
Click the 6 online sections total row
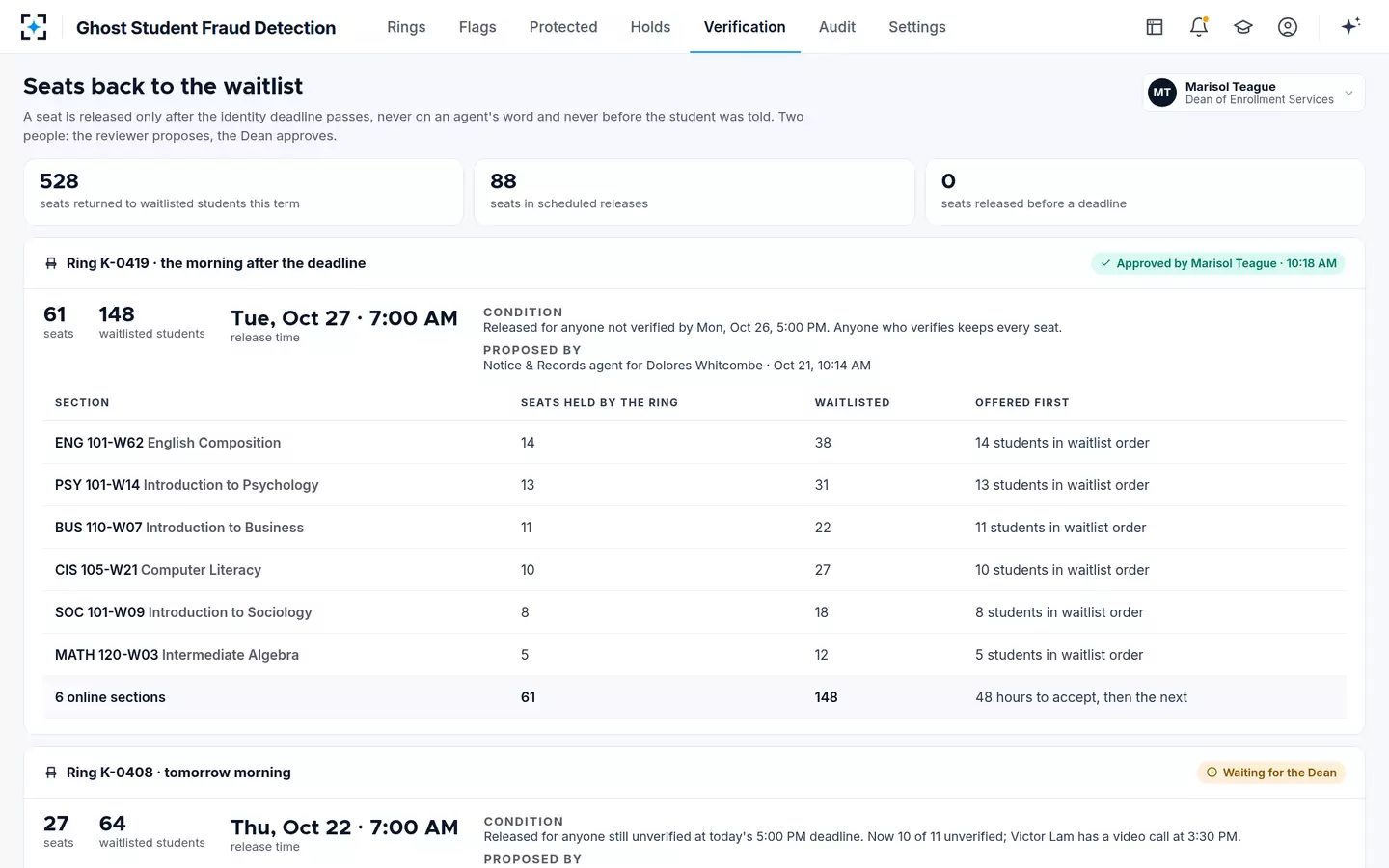694,697
